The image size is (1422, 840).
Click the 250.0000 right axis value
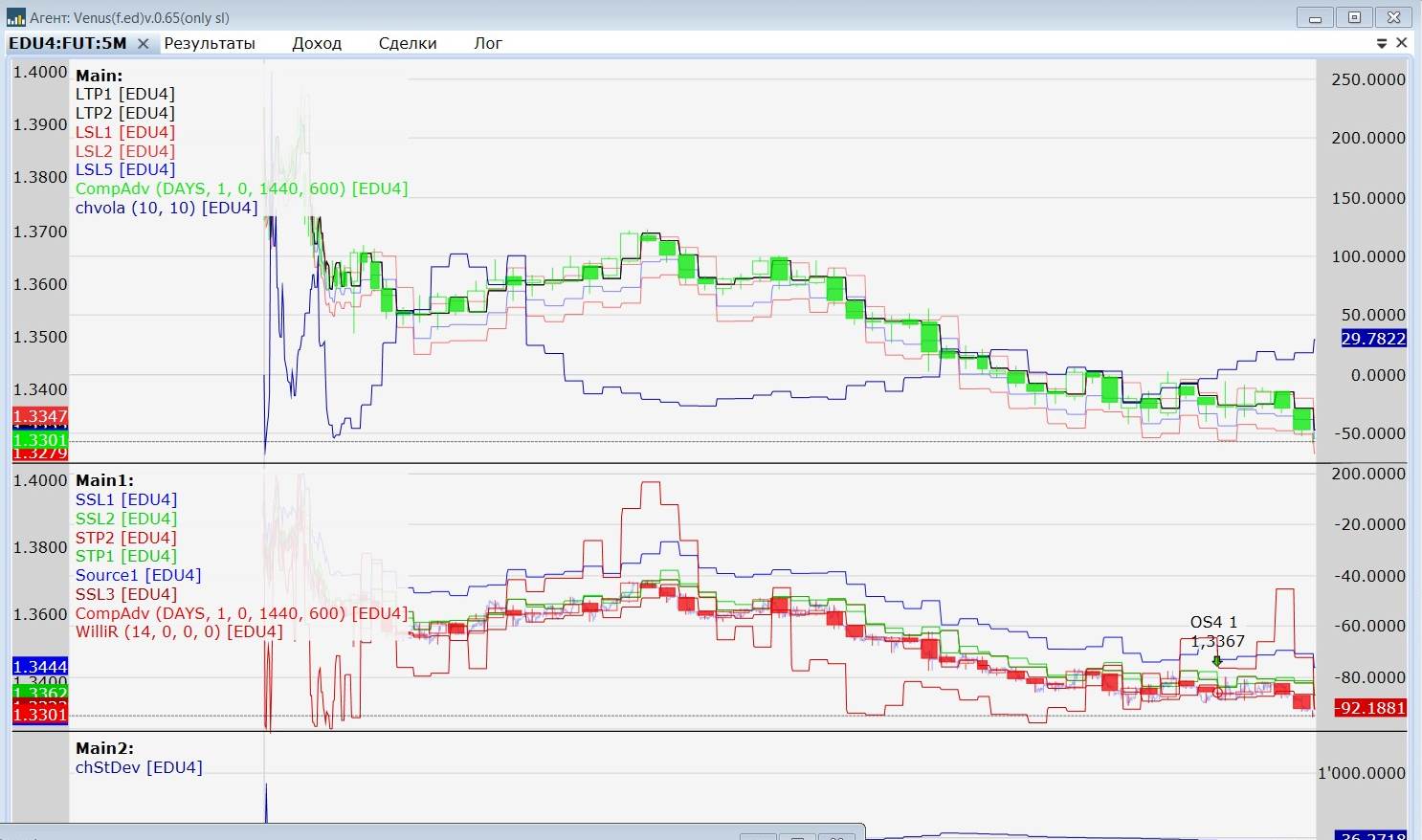[x=1368, y=79]
